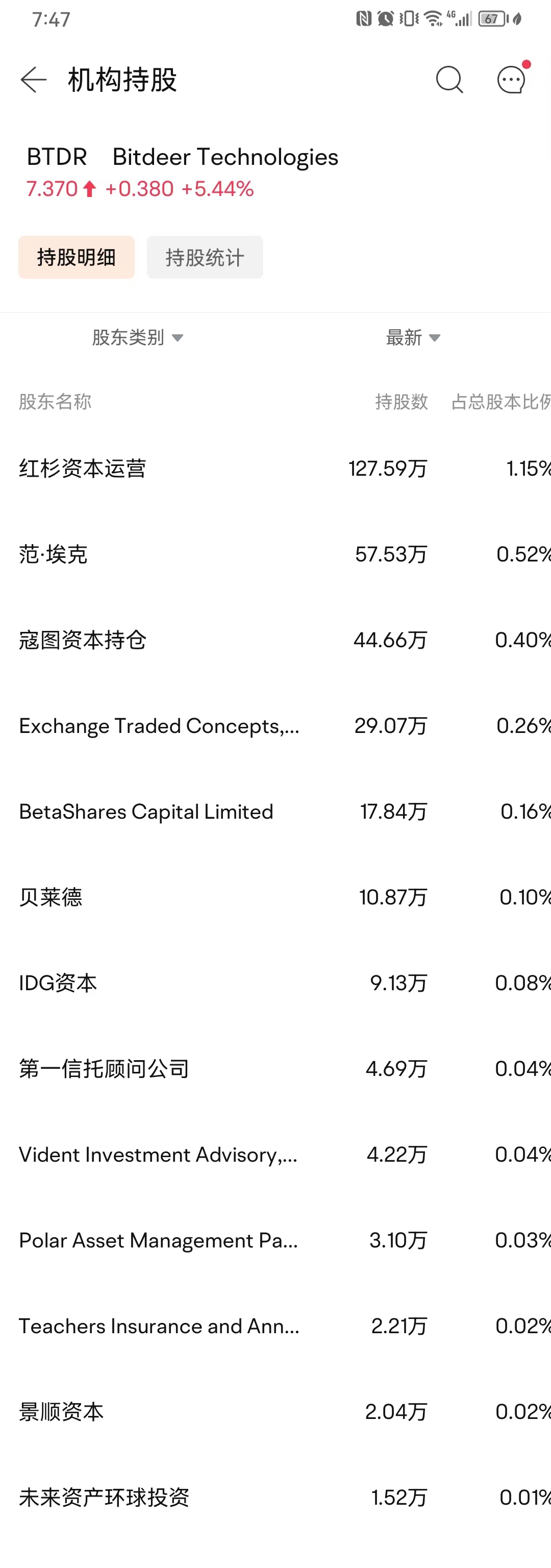Open the 股东类别 filter dropdown

136,338
